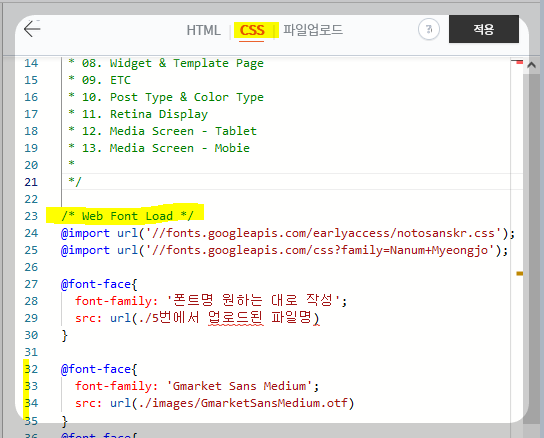Click the scrollbar up arrow
The width and height of the screenshot is (544, 438).
pos(531,65)
